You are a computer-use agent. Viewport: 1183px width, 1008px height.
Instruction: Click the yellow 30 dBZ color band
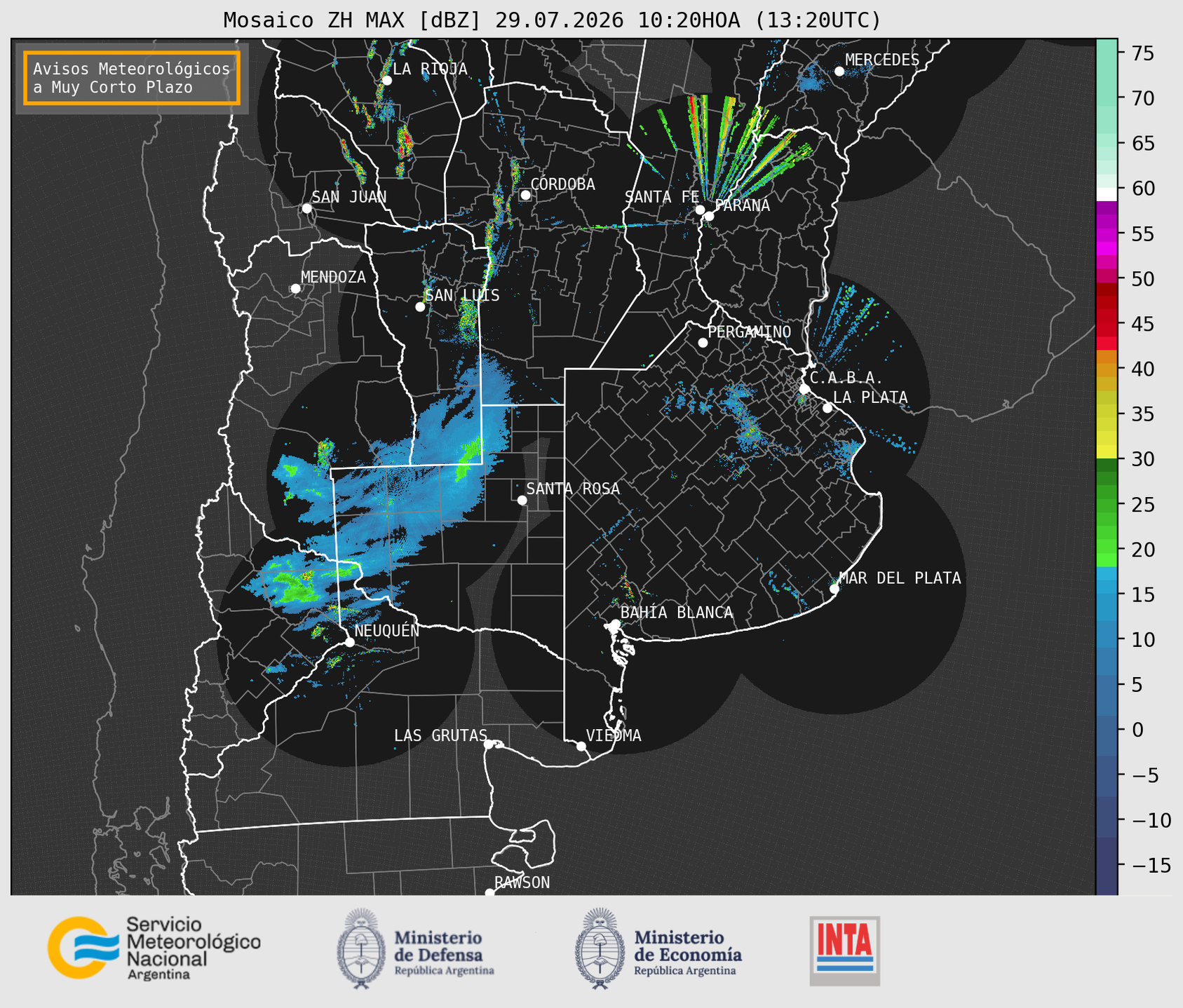1107,453
